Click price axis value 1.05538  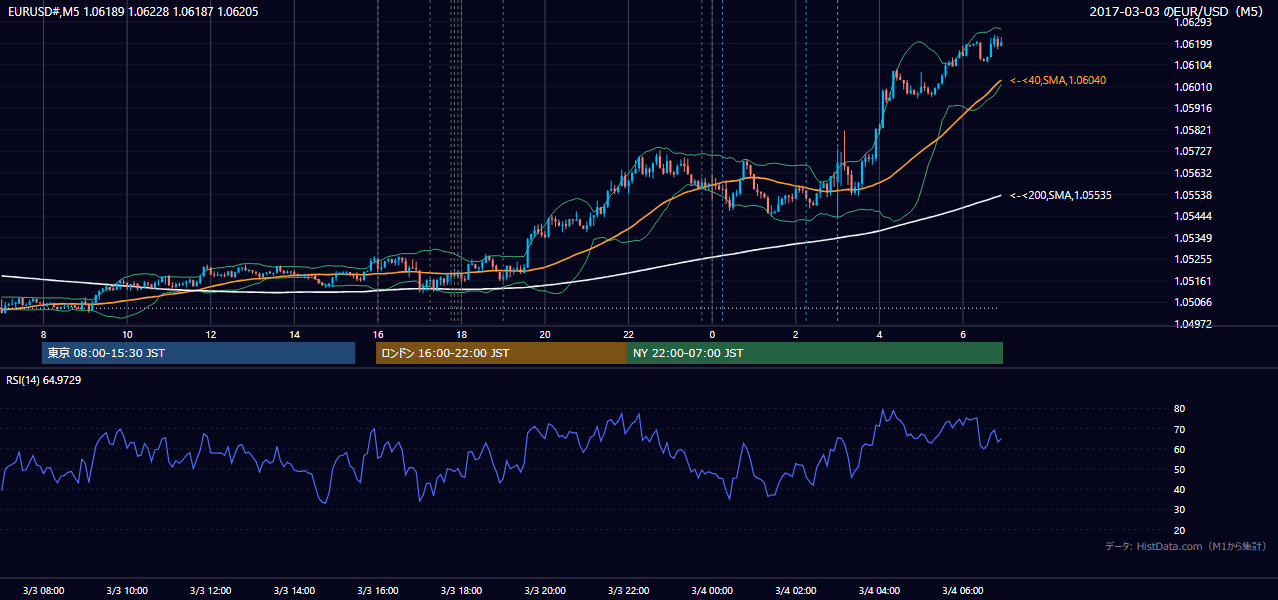[1191, 195]
